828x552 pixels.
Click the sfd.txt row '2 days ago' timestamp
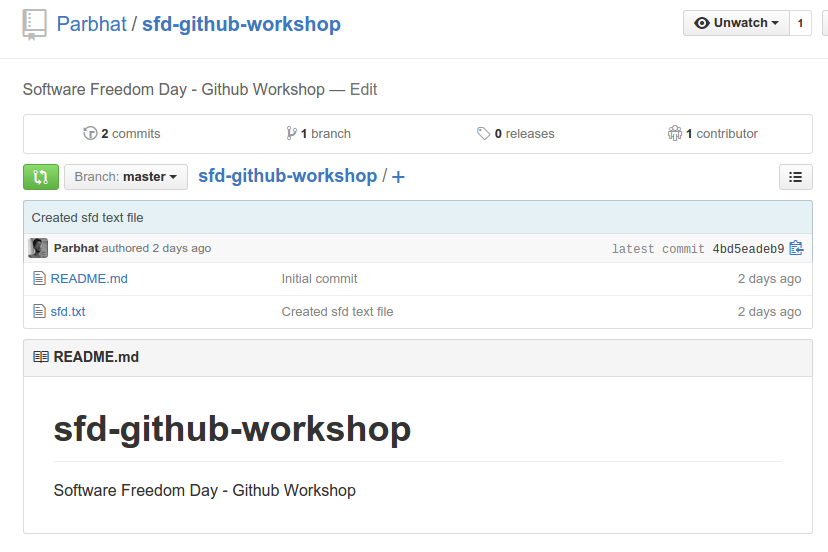pos(769,312)
